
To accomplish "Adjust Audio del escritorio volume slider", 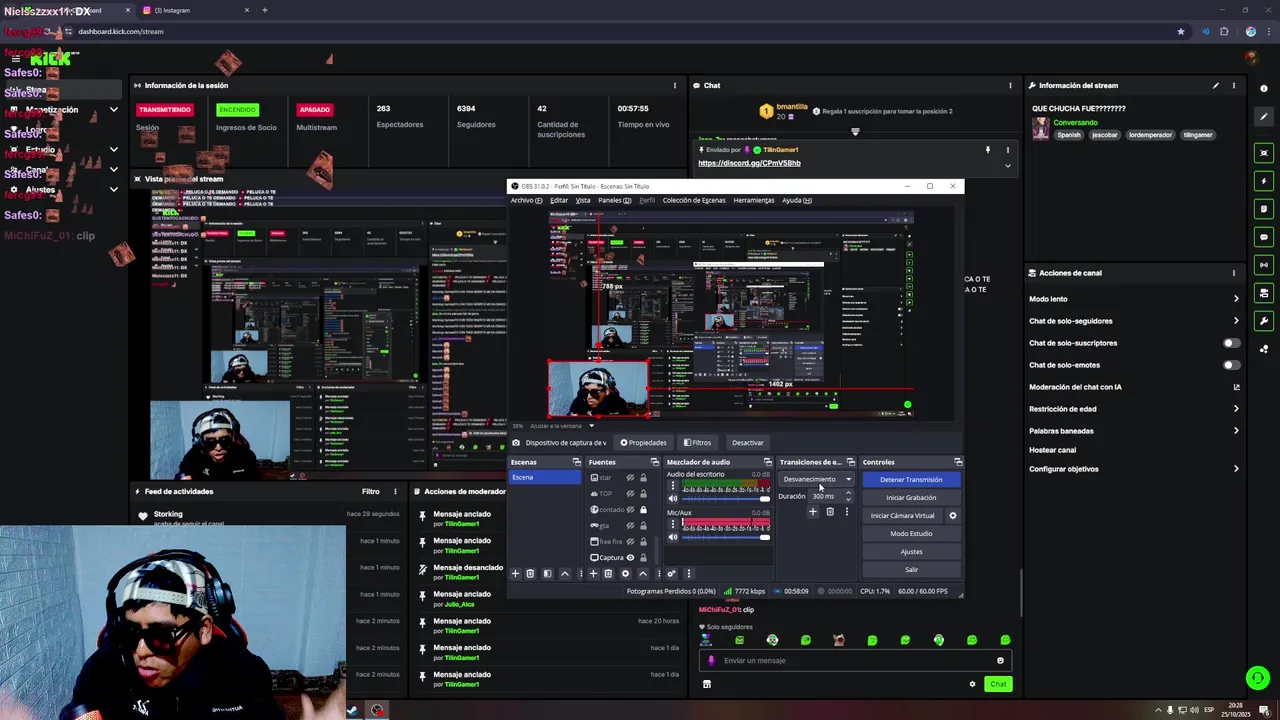I will (726, 499).
